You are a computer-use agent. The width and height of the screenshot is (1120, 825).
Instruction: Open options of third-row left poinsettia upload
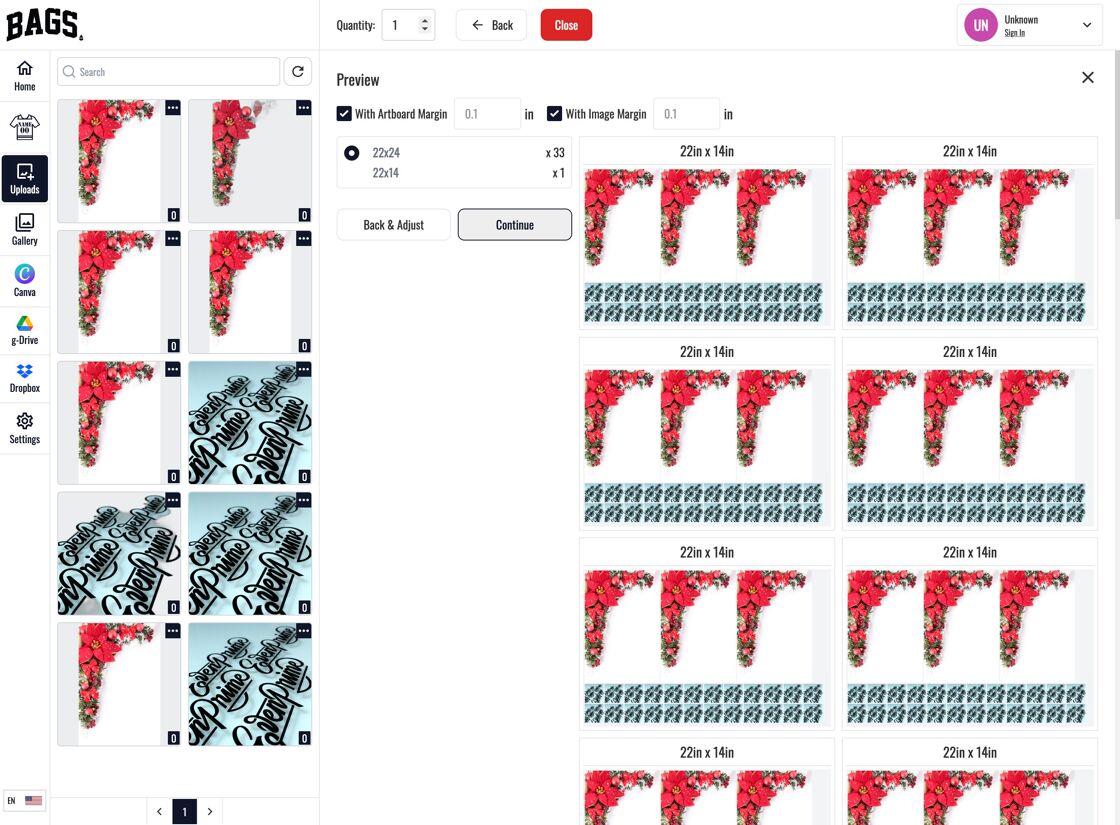tap(173, 369)
